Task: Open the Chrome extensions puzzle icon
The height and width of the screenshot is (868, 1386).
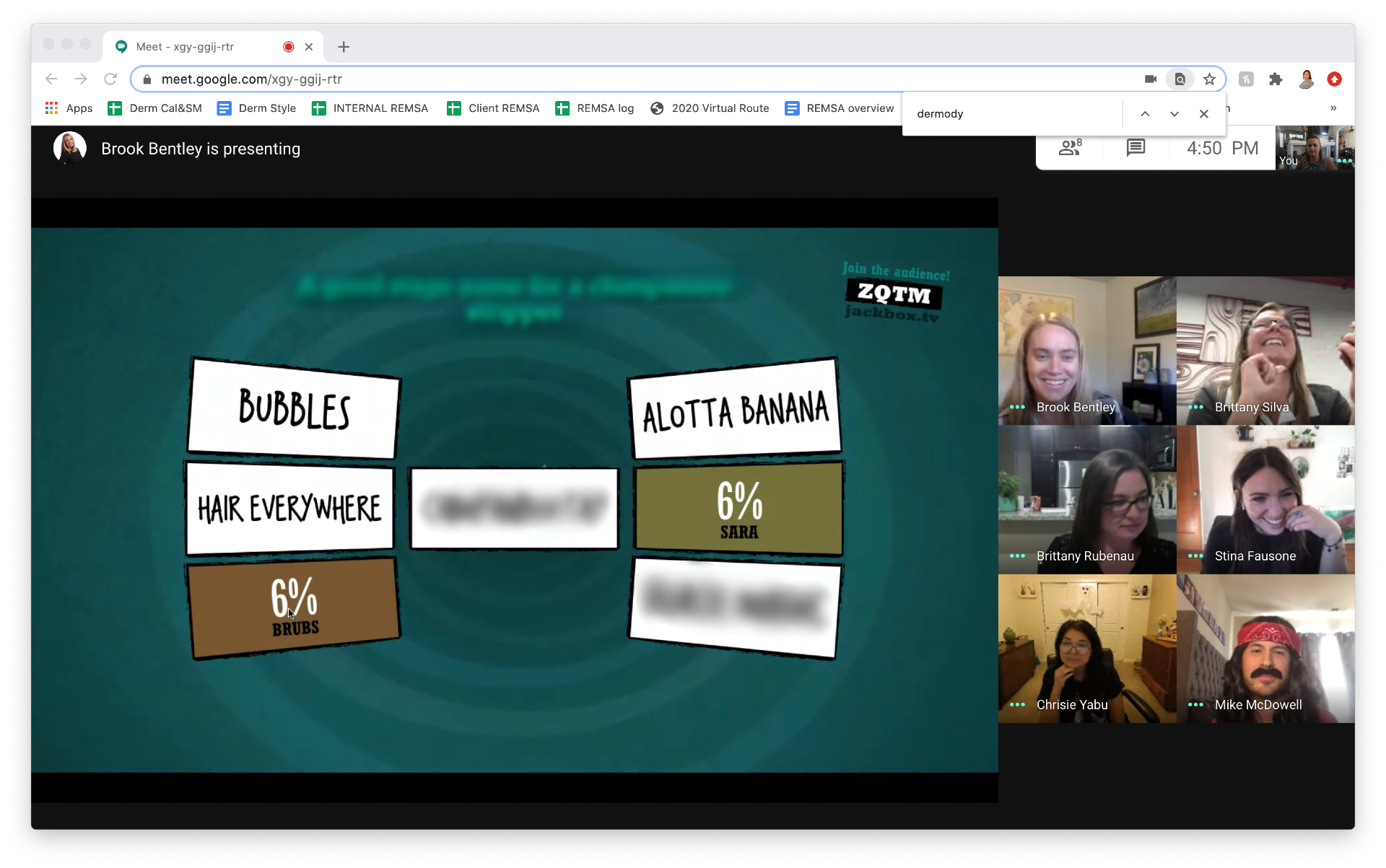Action: 1276,79
